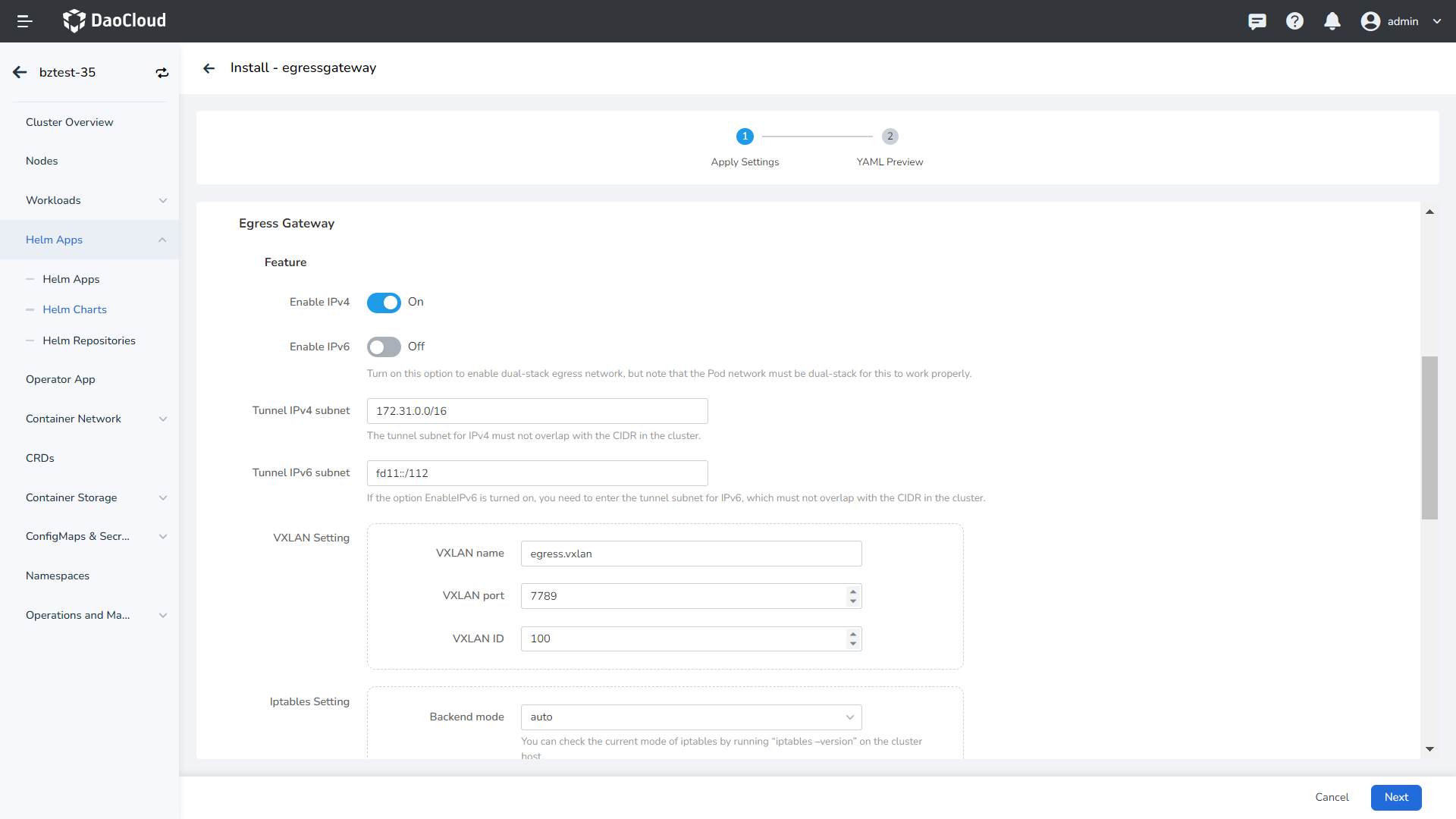This screenshot has width=1456, height=819.
Task: Go to Helm Charts in the sidebar
Action: click(x=75, y=309)
